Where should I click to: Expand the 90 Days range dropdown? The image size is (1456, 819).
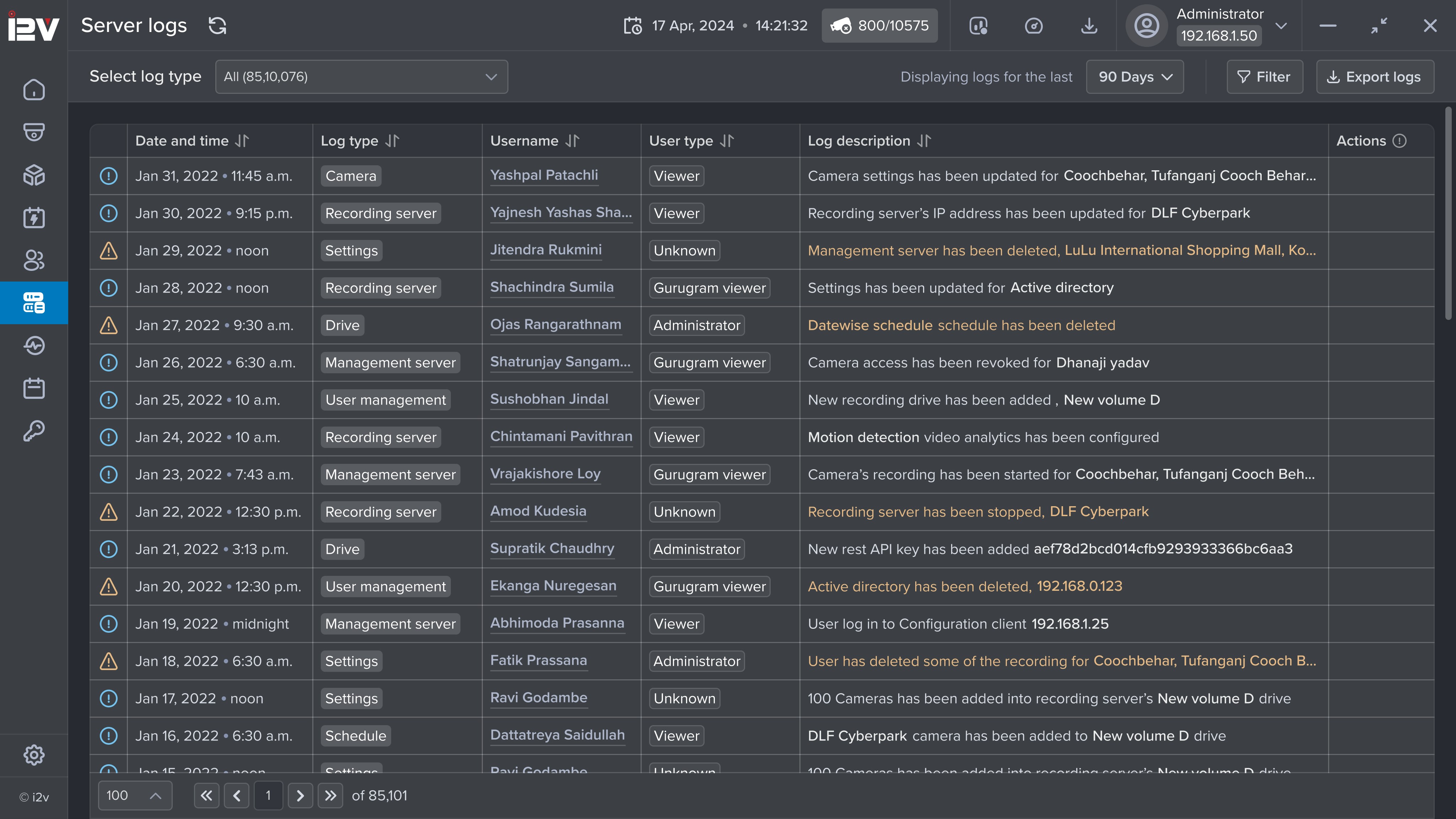point(1134,76)
